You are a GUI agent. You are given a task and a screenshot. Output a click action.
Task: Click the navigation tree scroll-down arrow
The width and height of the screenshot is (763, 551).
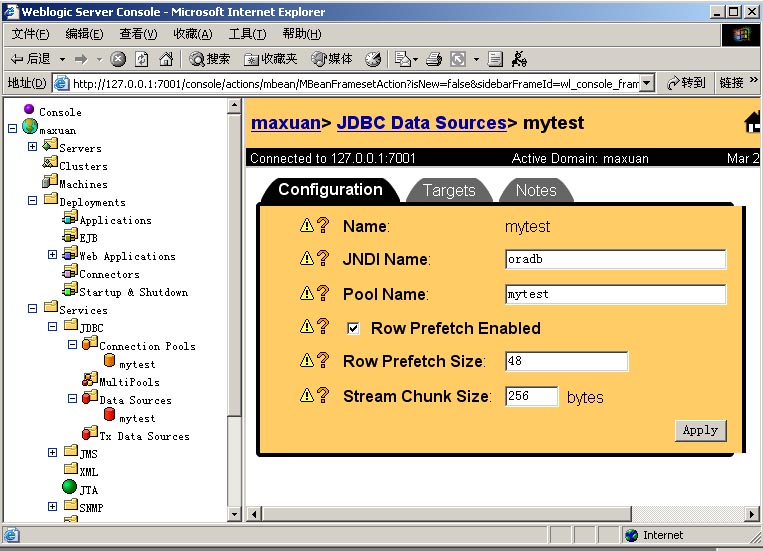[x=235, y=514]
